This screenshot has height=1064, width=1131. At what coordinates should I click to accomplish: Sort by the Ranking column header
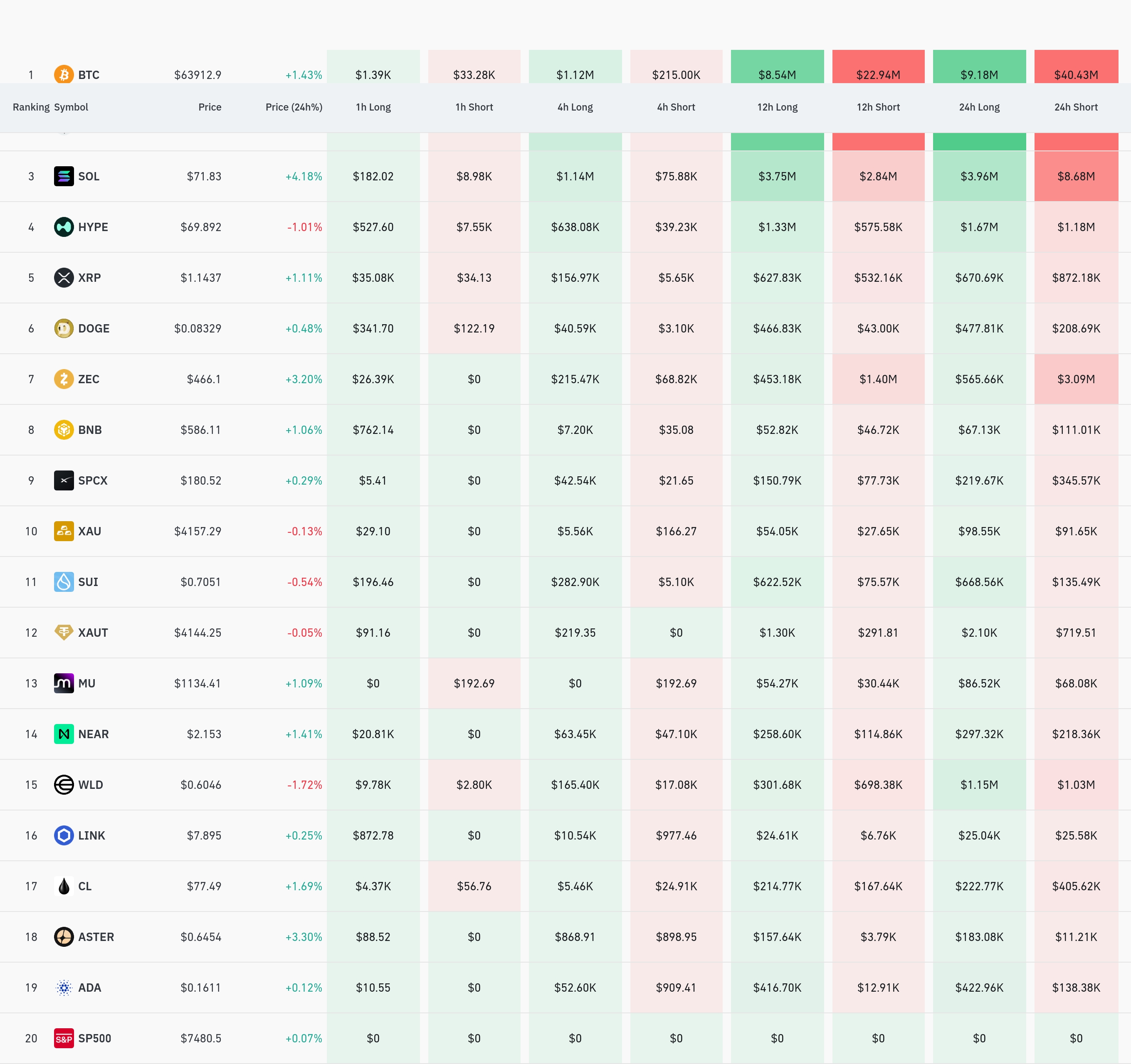coord(31,107)
